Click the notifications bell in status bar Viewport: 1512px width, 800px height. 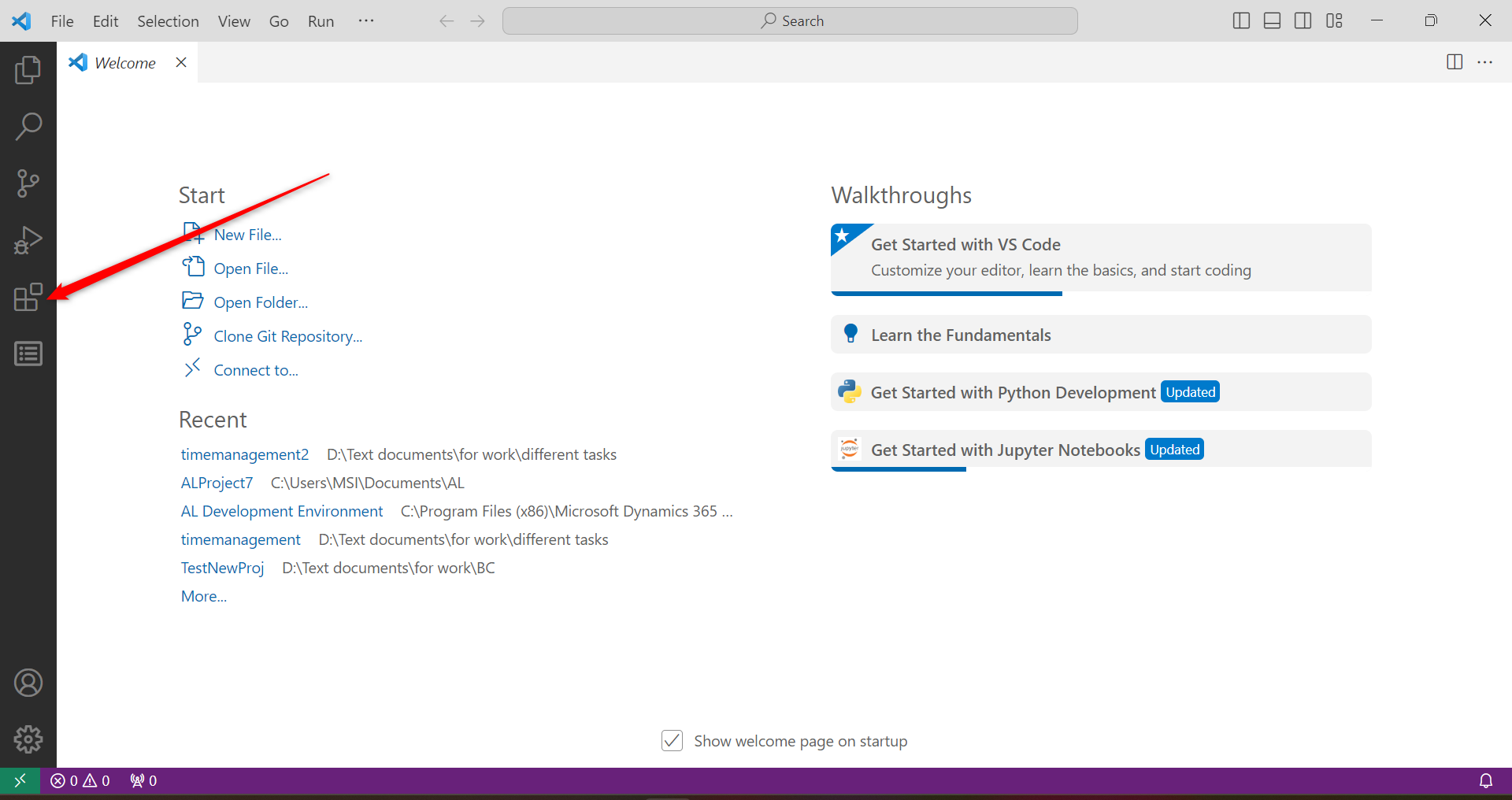click(1485, 780)
